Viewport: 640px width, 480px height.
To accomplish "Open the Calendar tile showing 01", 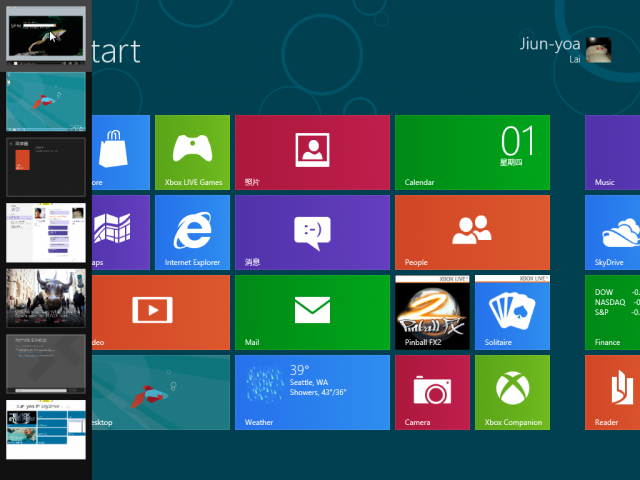I will 472,152.
